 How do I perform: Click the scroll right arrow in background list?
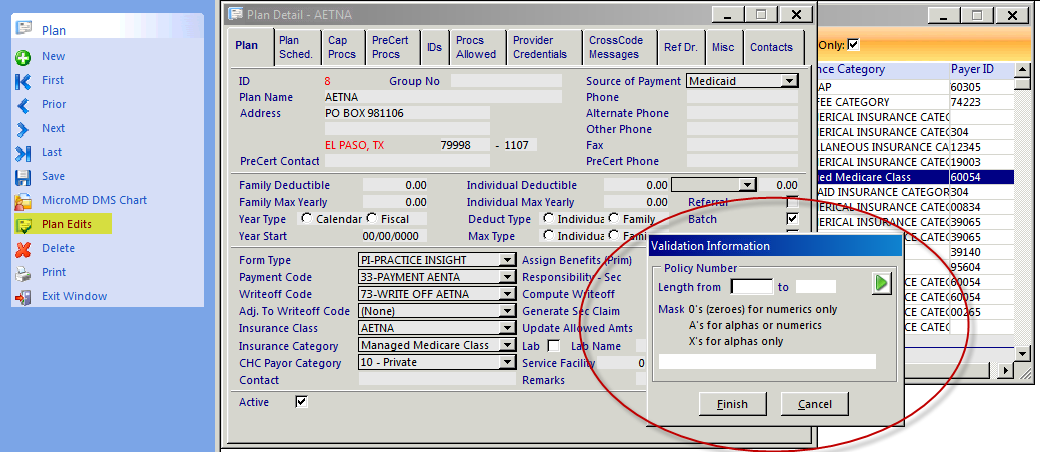[x=1007, y=370]
